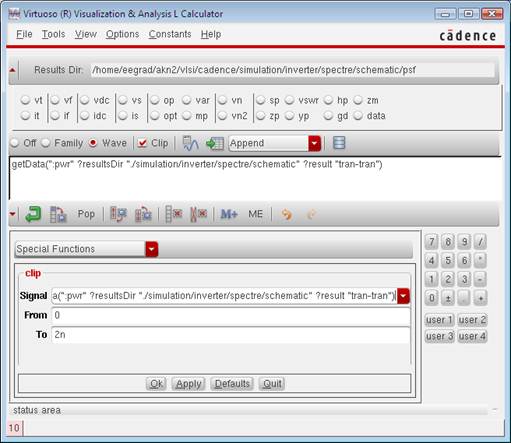
Task: Select the zm radio button
Action: click(x=358, y=100)
